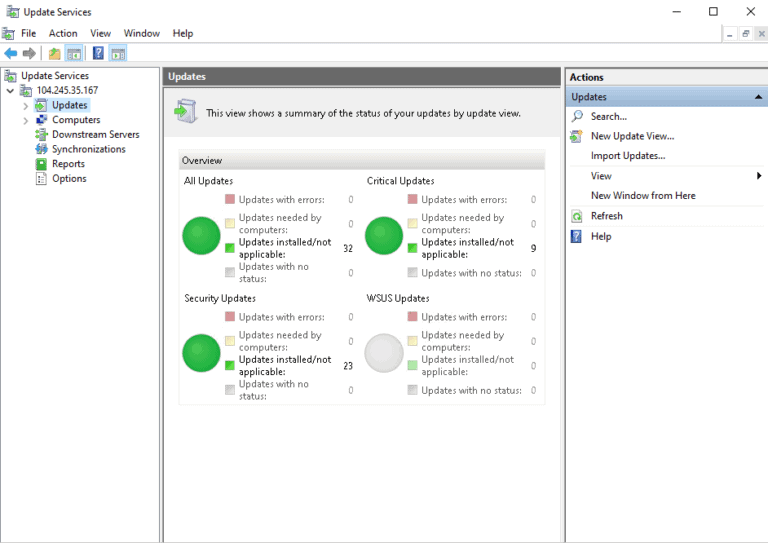Click the Up One Level folder icon
This screenshot has width=768, height=543.
pyautogui.click(x=54, y=53)
